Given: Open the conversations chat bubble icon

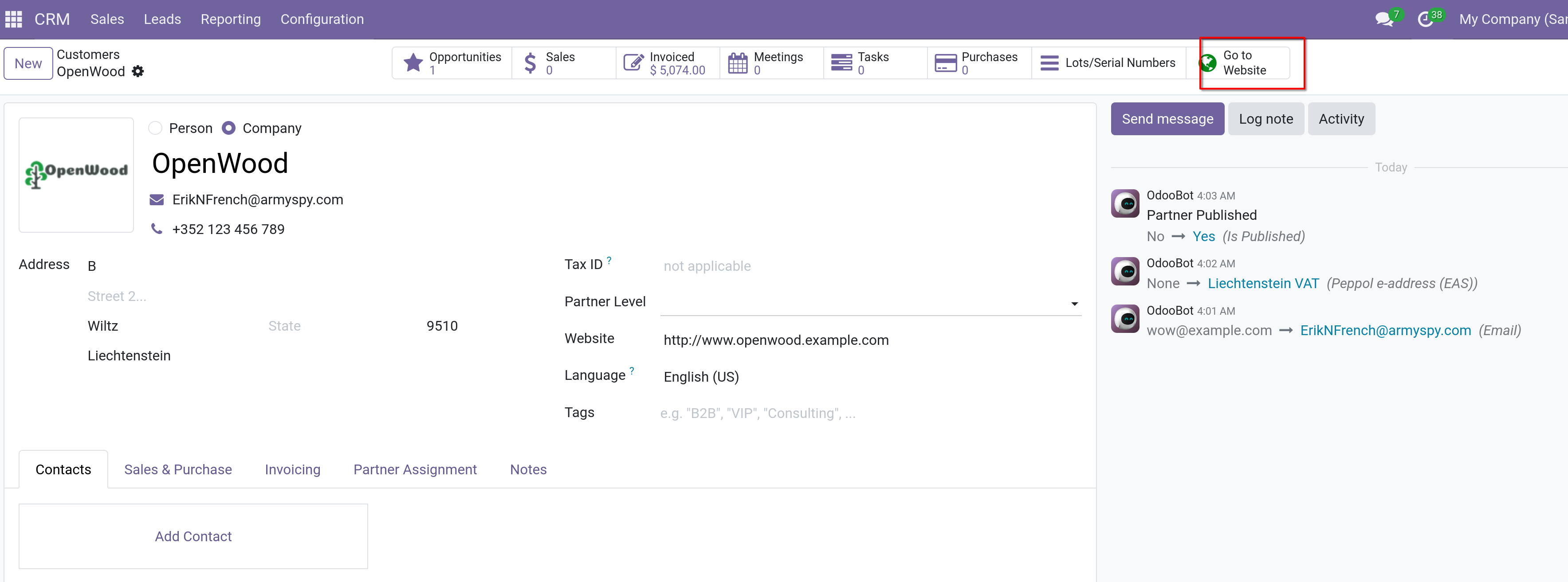Looking at the screenshot, I should 1384,20.
